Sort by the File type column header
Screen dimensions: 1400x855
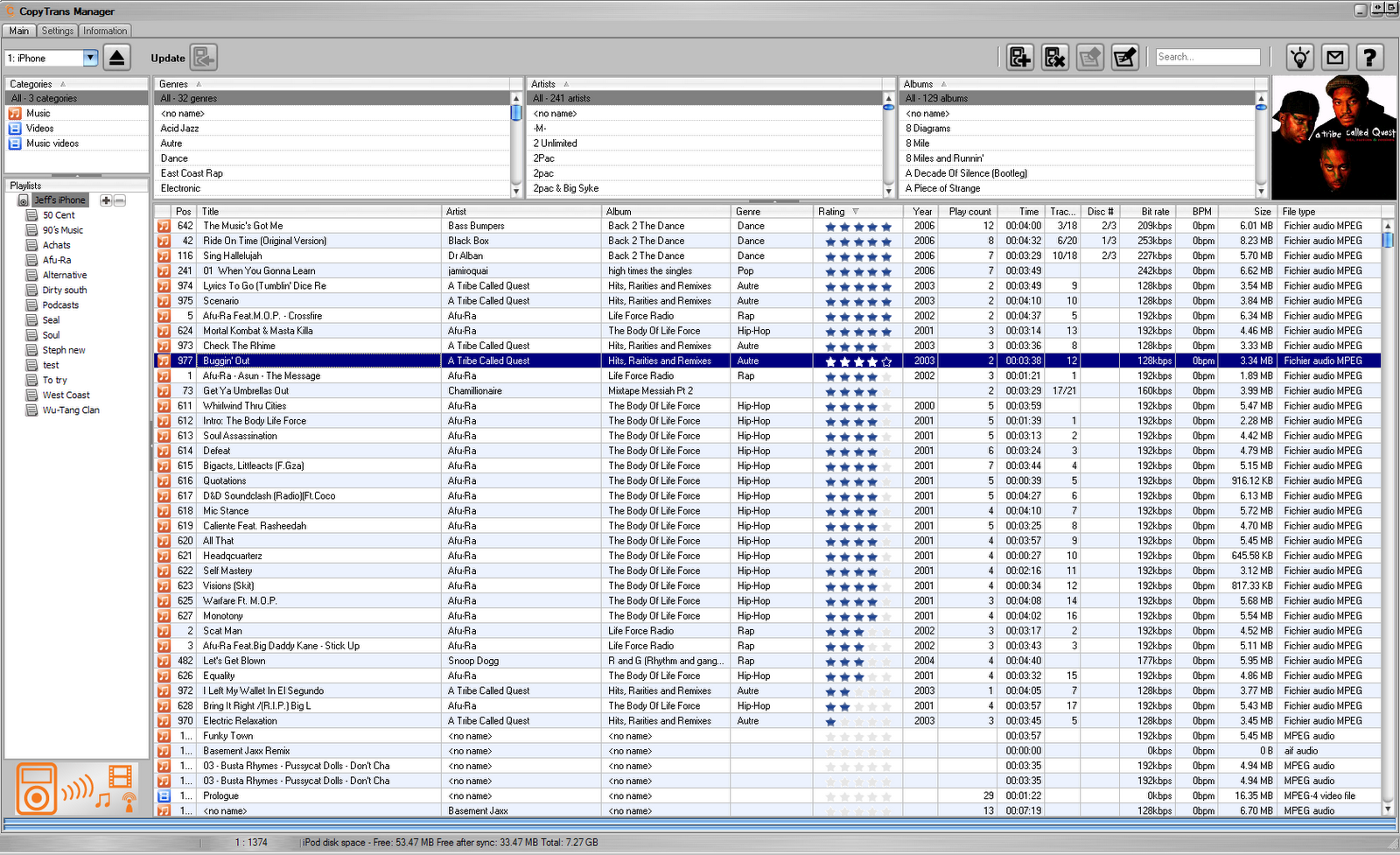[1330, 212]
